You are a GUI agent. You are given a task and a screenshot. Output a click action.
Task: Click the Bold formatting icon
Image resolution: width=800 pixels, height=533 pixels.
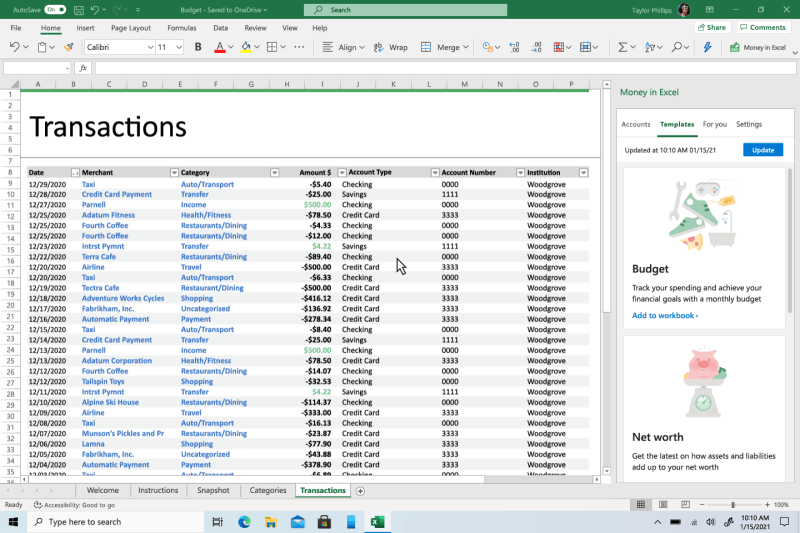pyautogui.click(x=198, y=47)
